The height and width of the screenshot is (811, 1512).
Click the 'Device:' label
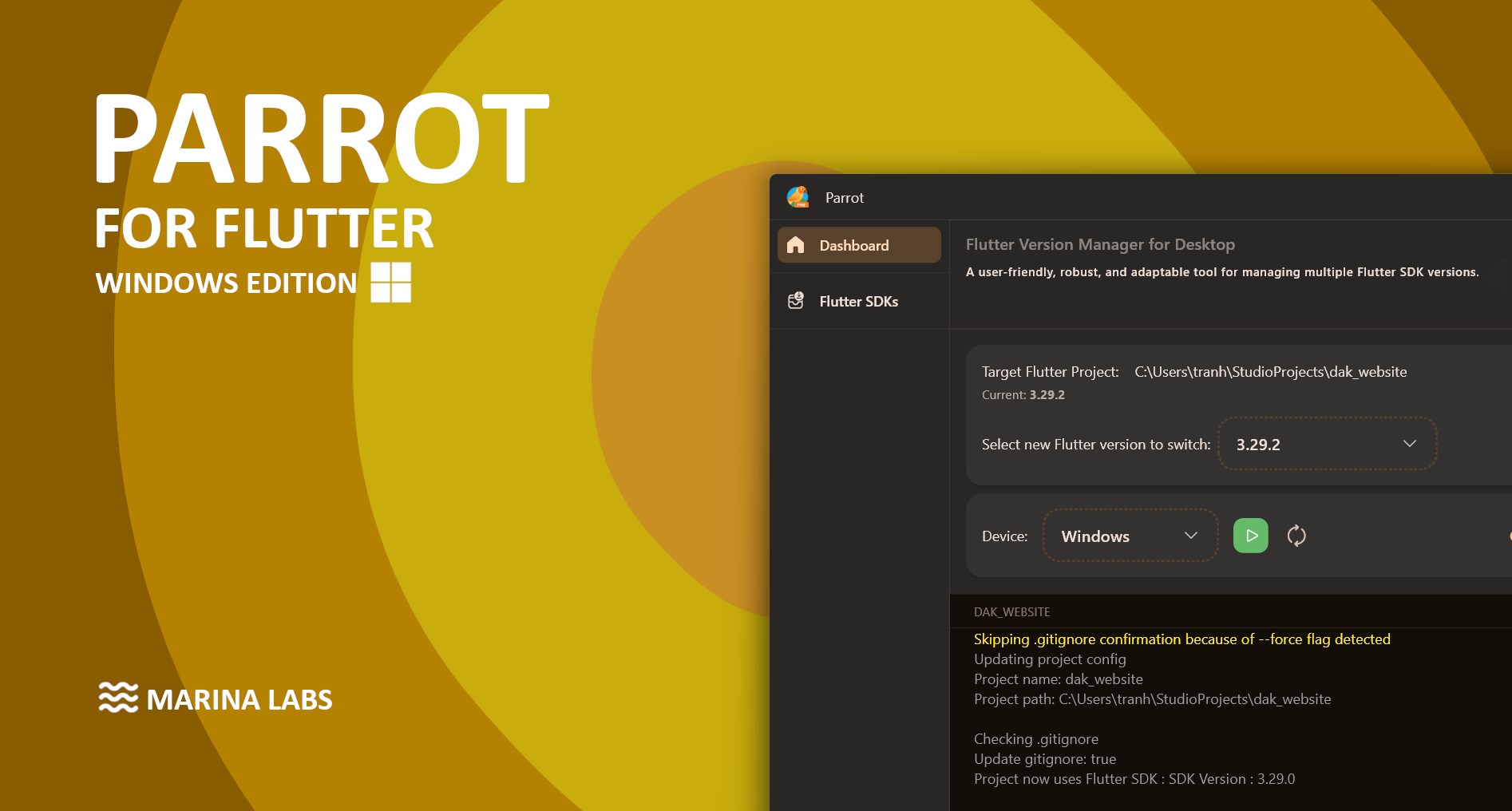point(1005,536)
